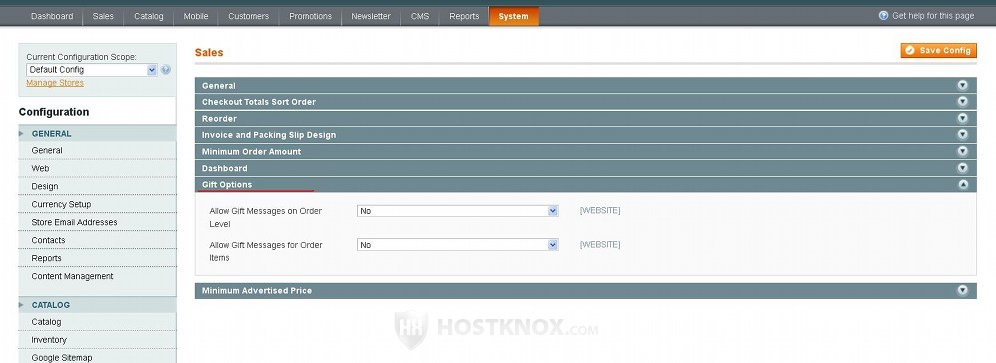
Task: Select Design in configuration sidebar
Action: (x=44, y=186)
